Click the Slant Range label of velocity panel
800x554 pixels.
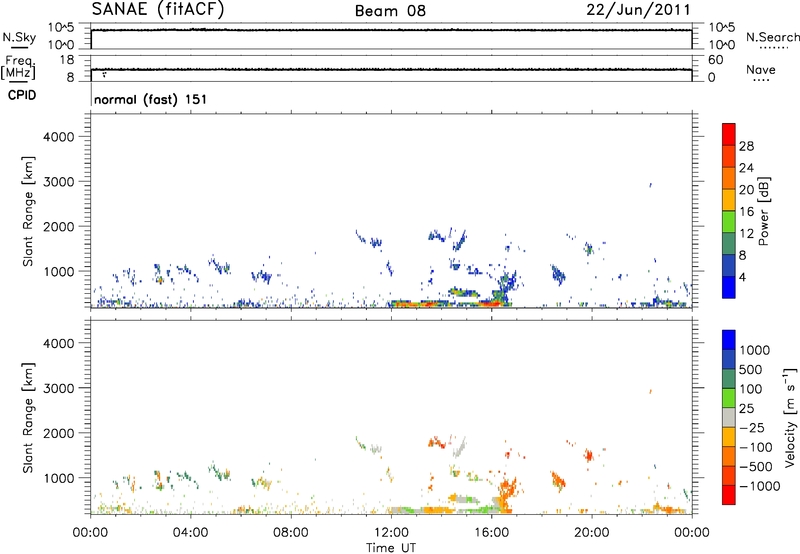click(x=28, y=417)
